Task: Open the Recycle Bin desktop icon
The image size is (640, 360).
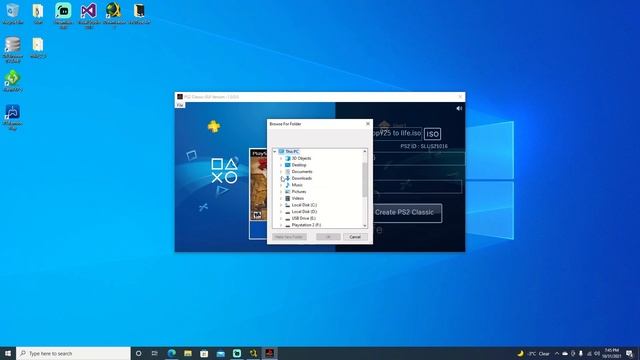Action: pyautogui.click(x=13, y=13)
